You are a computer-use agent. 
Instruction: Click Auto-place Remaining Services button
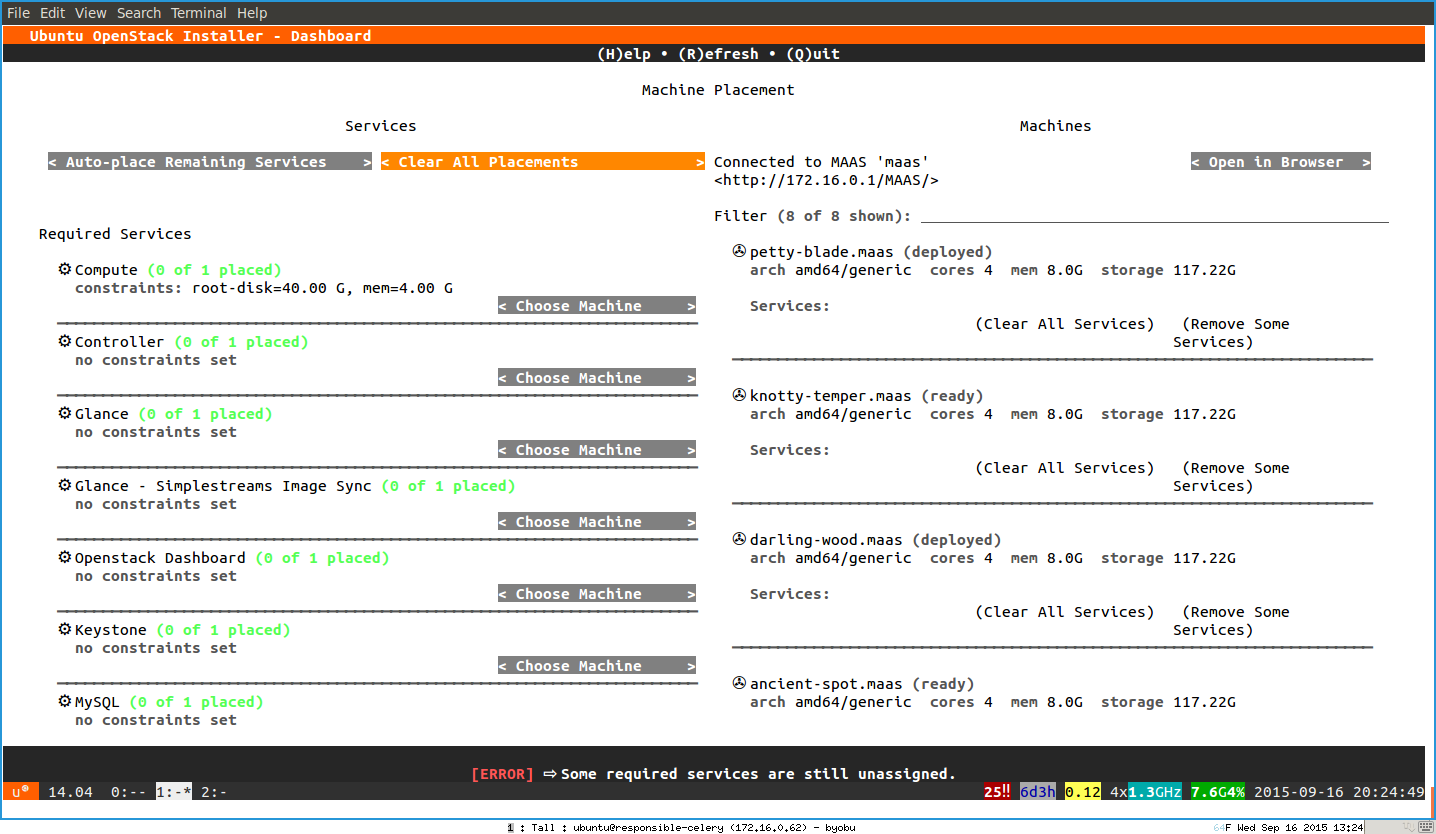point(210,162)
